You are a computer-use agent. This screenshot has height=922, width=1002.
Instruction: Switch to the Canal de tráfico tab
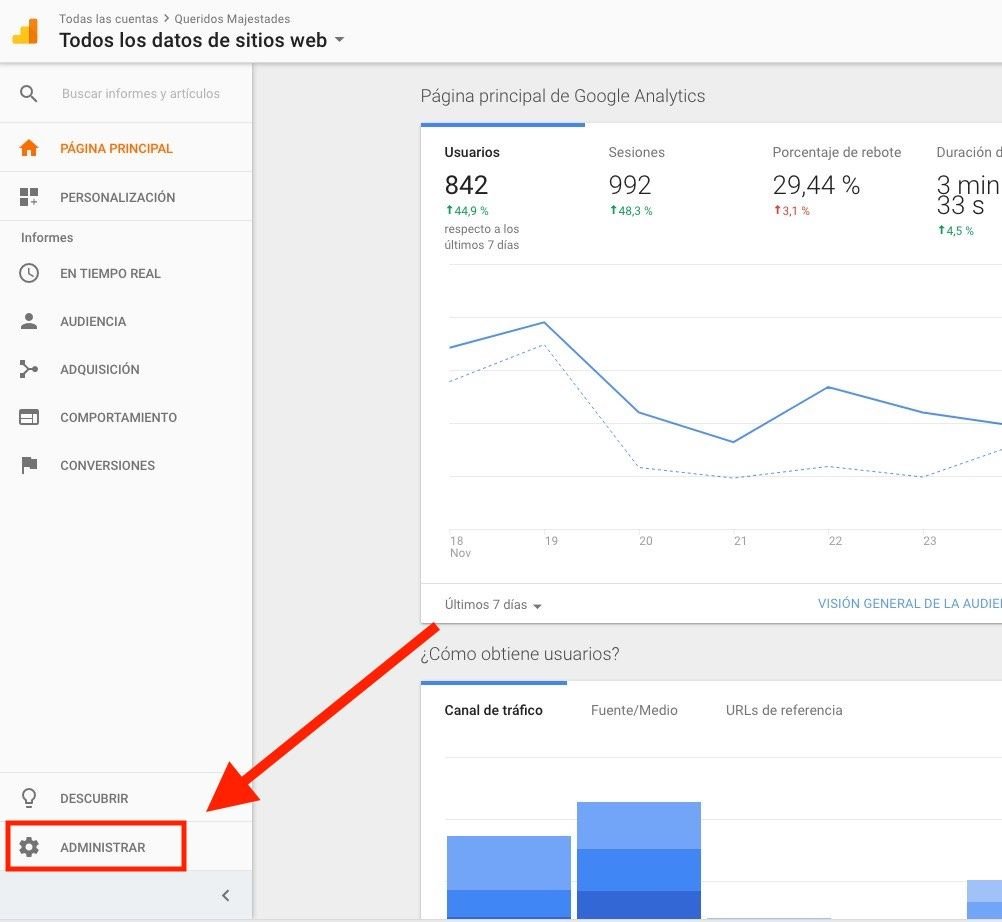coord(493,710)
